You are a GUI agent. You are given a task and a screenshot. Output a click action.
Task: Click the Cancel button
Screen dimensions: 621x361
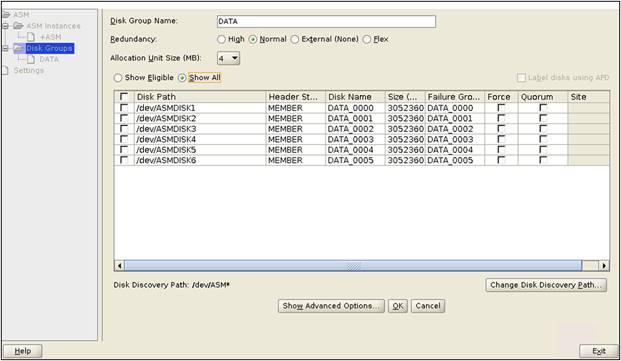tap(428, 306)
